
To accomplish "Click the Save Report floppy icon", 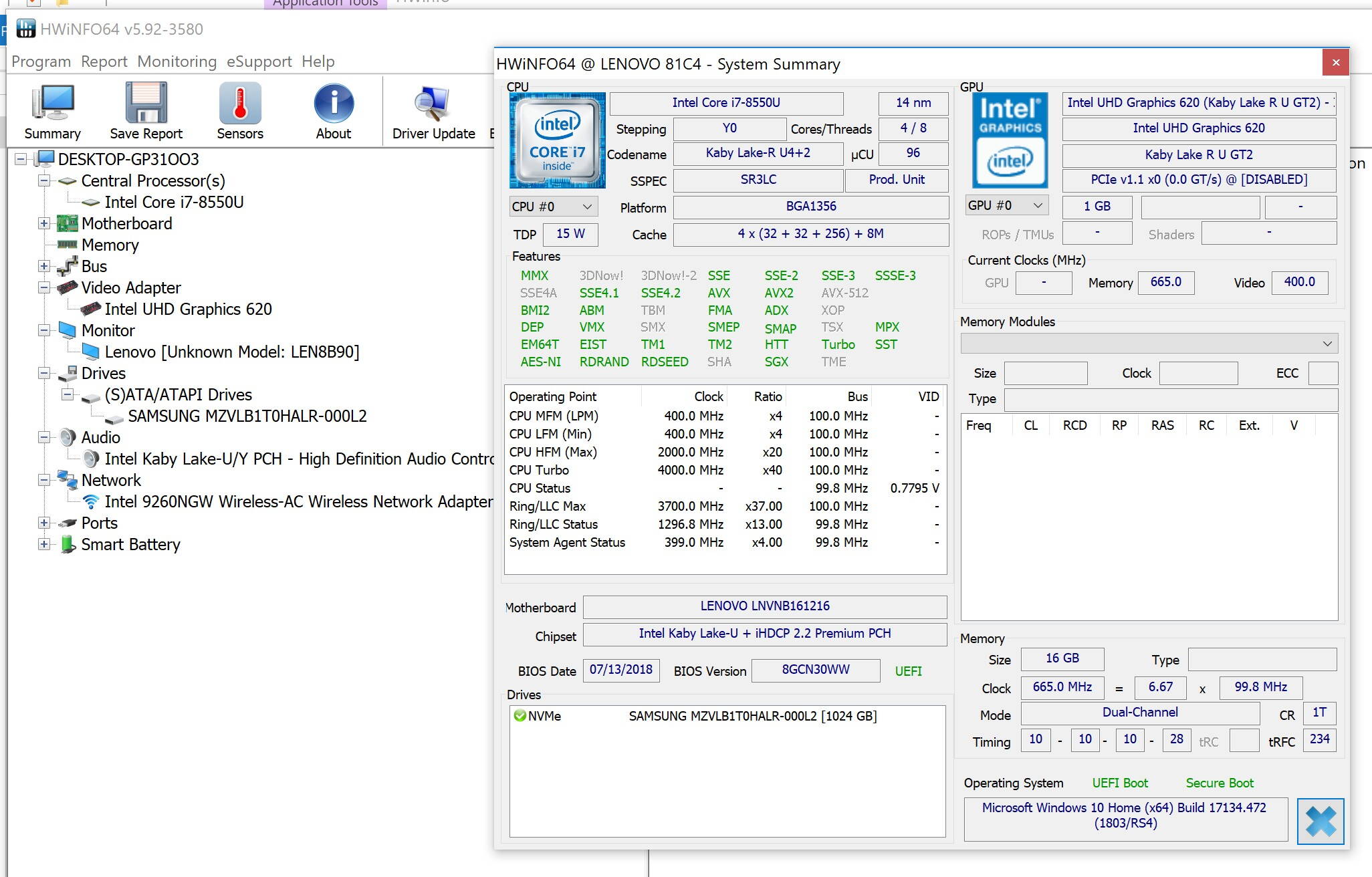I will click(146, 103).
